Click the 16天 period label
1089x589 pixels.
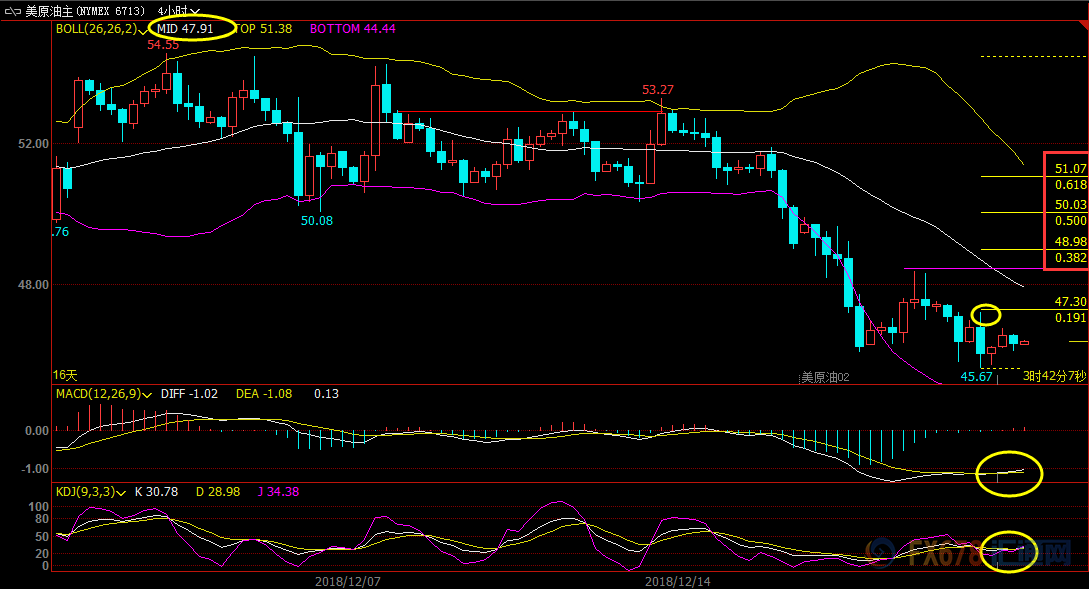point(65,375)
